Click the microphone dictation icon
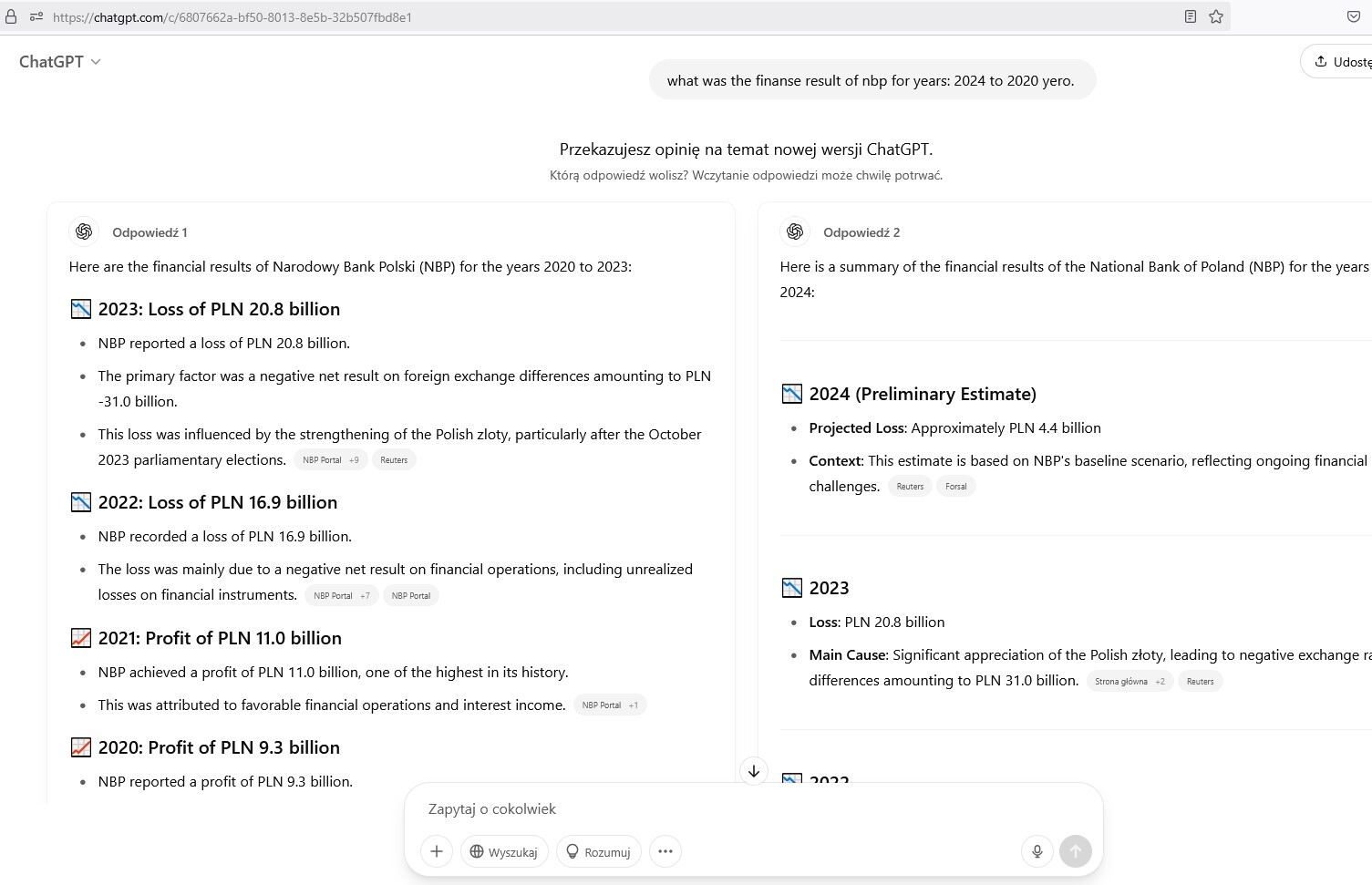The height and width of the screenshot is (885, 1372). coord(1037,851)
